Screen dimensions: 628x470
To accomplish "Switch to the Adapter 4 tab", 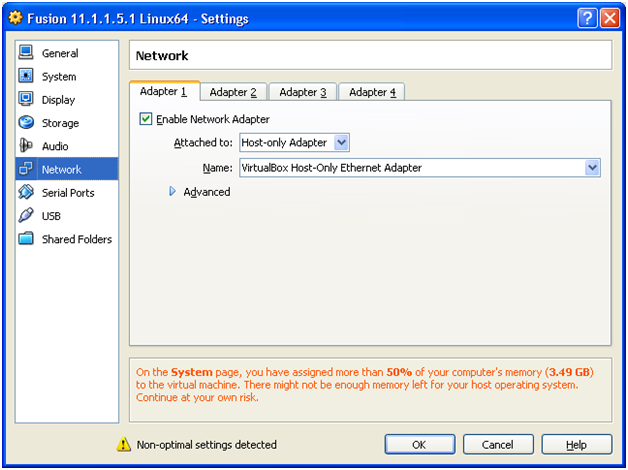I will pyautogui.click(x=372, y=92).
